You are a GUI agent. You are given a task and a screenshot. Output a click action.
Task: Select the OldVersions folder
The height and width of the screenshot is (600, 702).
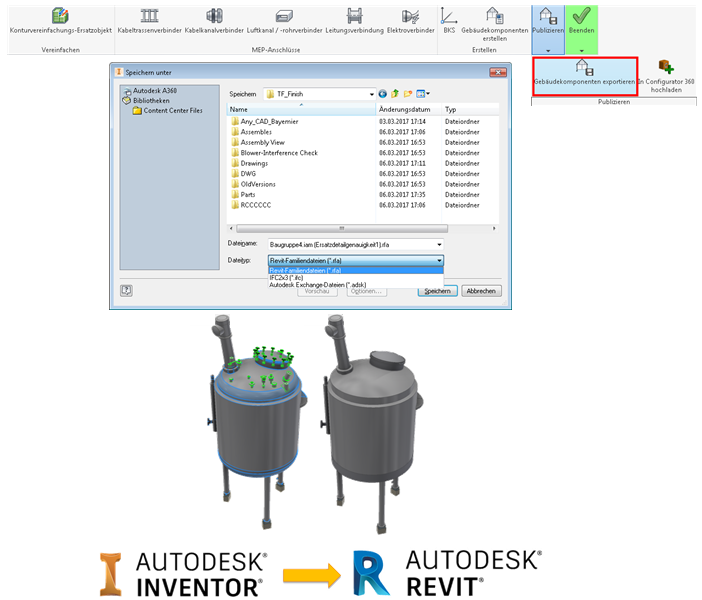coord(253,184)
